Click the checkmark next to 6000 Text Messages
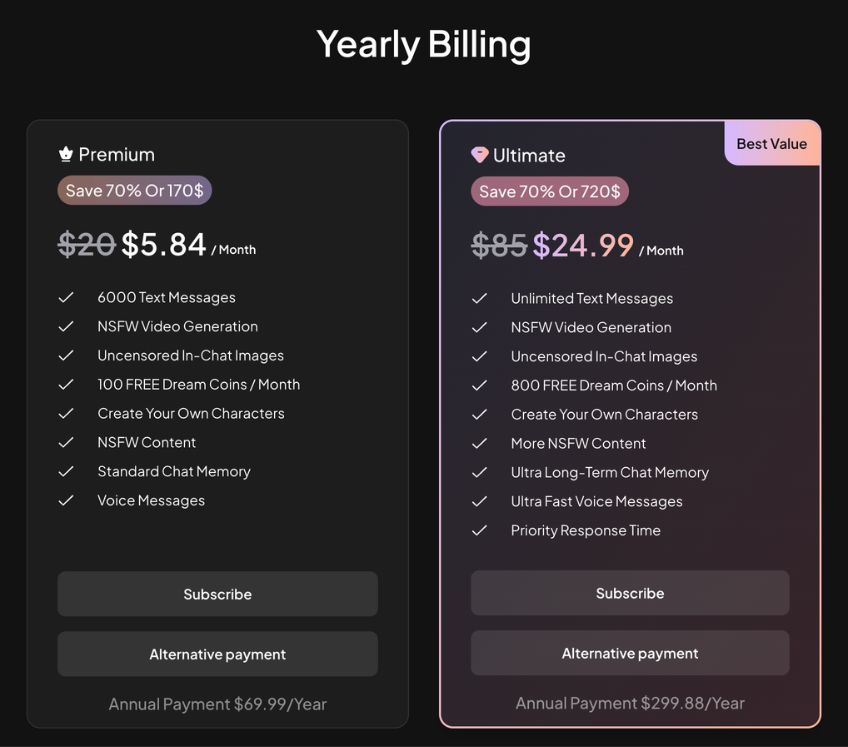Image resolution: width=848 pixels, height=747 pixels. [66, 297]
